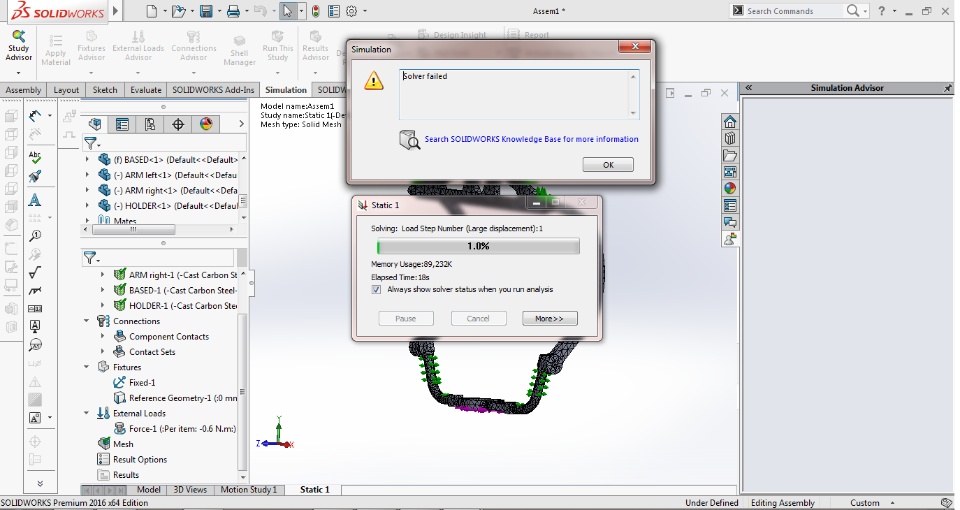Screen dimensions: 960x510
Task: Collapse the Connections folder
Action: click(x=87, y=321)
